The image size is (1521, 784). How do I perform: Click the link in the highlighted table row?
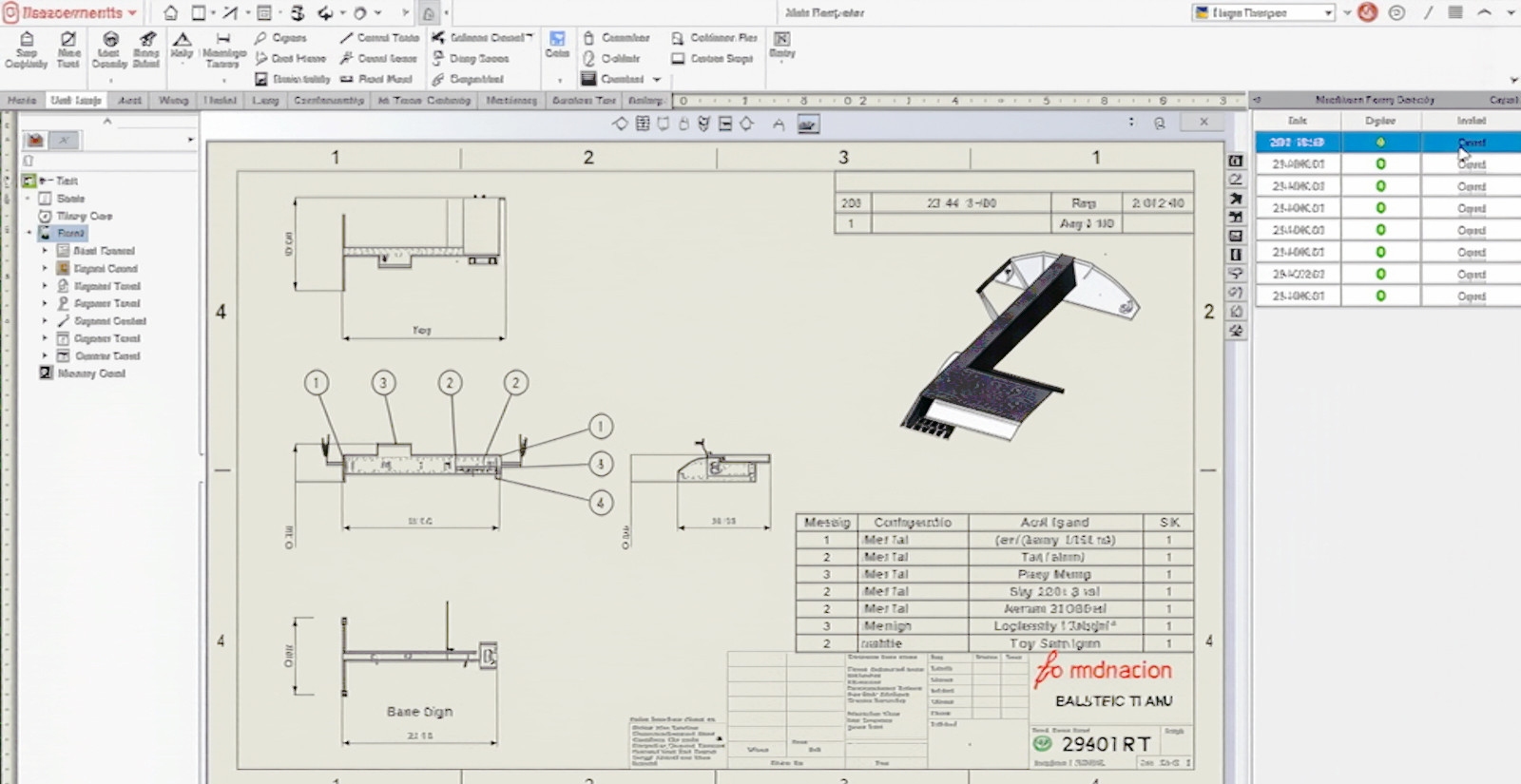click(1471, 143)
